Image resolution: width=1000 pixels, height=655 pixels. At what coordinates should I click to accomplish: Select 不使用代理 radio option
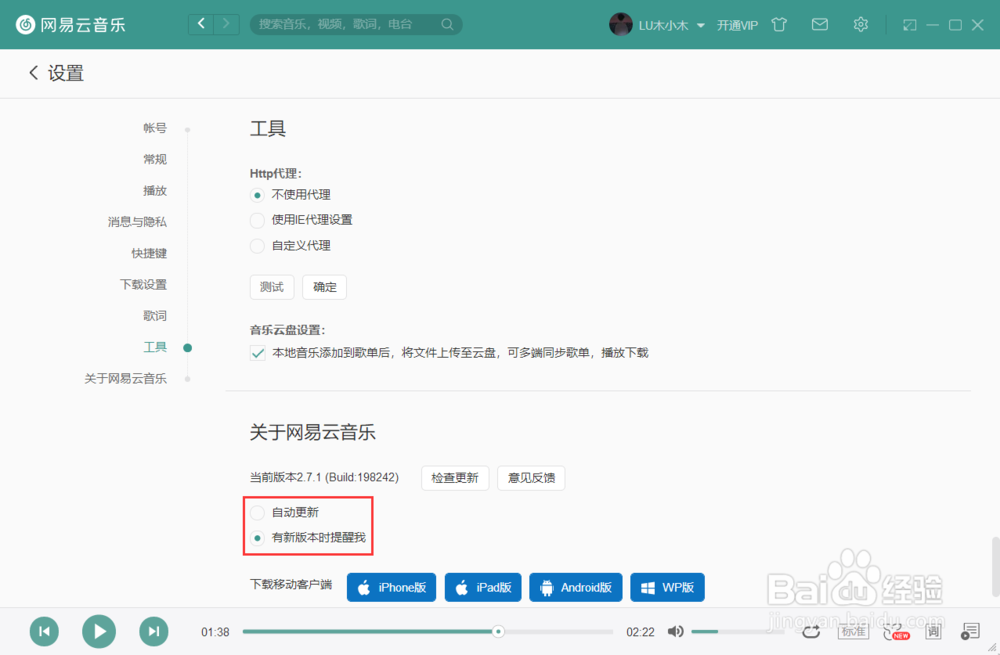pyautogui.click(x=257, y=195)
